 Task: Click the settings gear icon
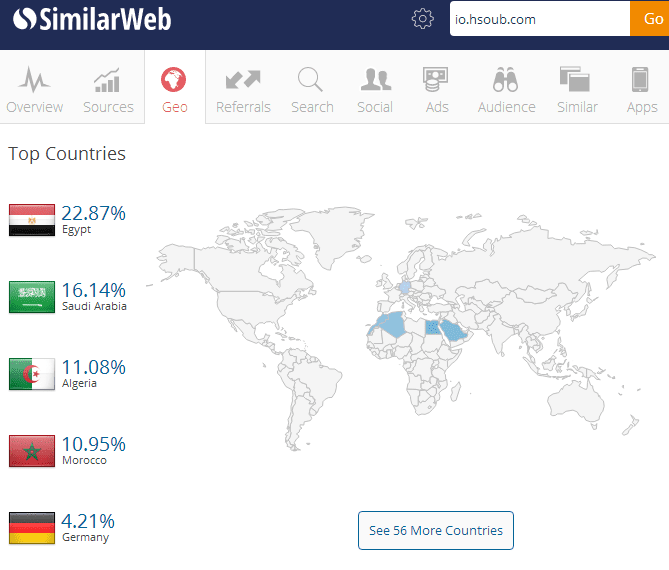point(423,19)
